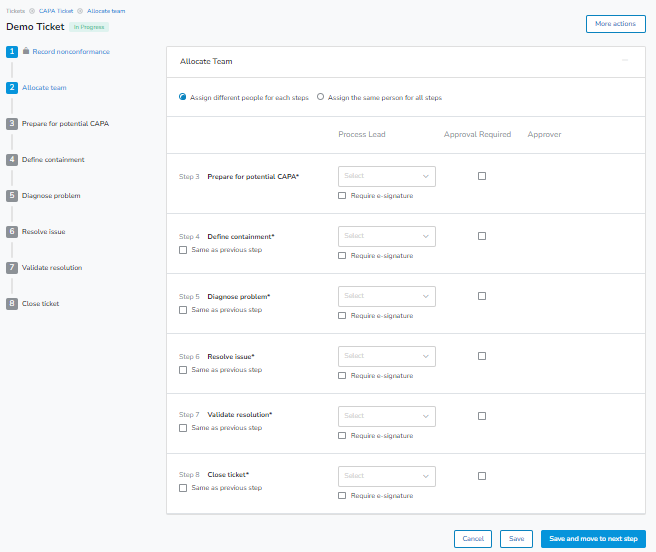Check Approval Required for Step 7
Image resolution: width=656 pixels, height=552 pixels.
tap(482, 416)
